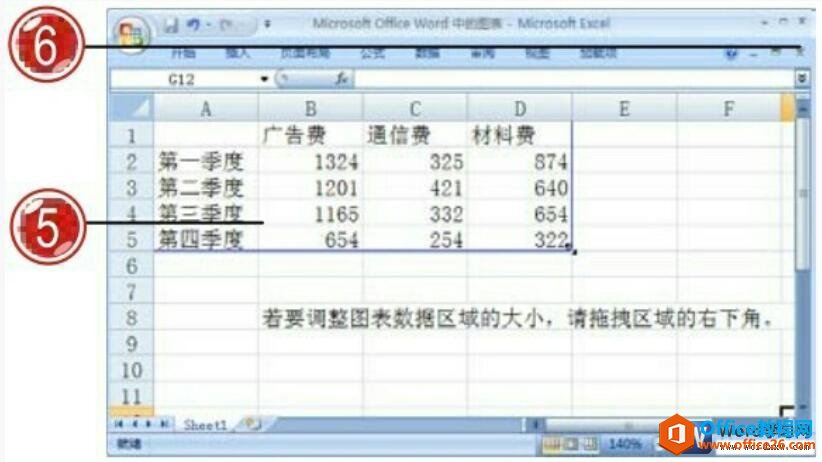Expand the formula bar with right-edge chevron
The height and width of the screenshot is (462, 822).
point(801,79)
